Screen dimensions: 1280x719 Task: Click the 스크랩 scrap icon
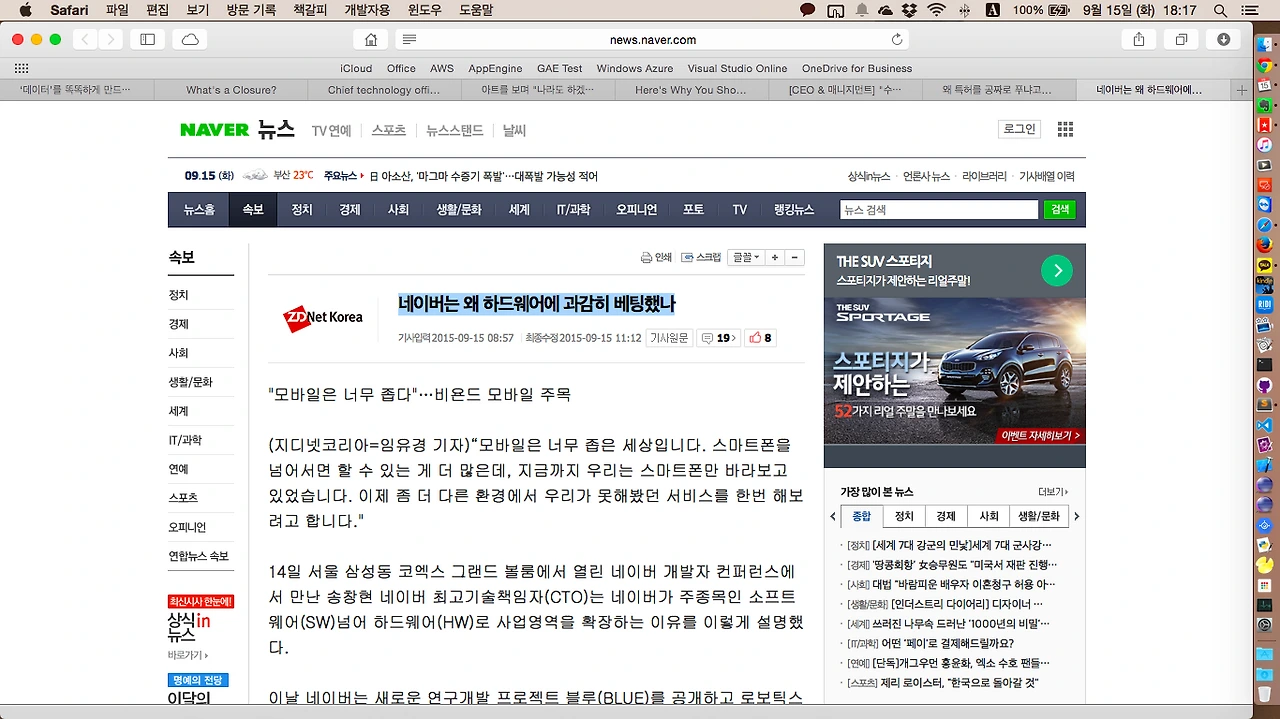(701, 257)
